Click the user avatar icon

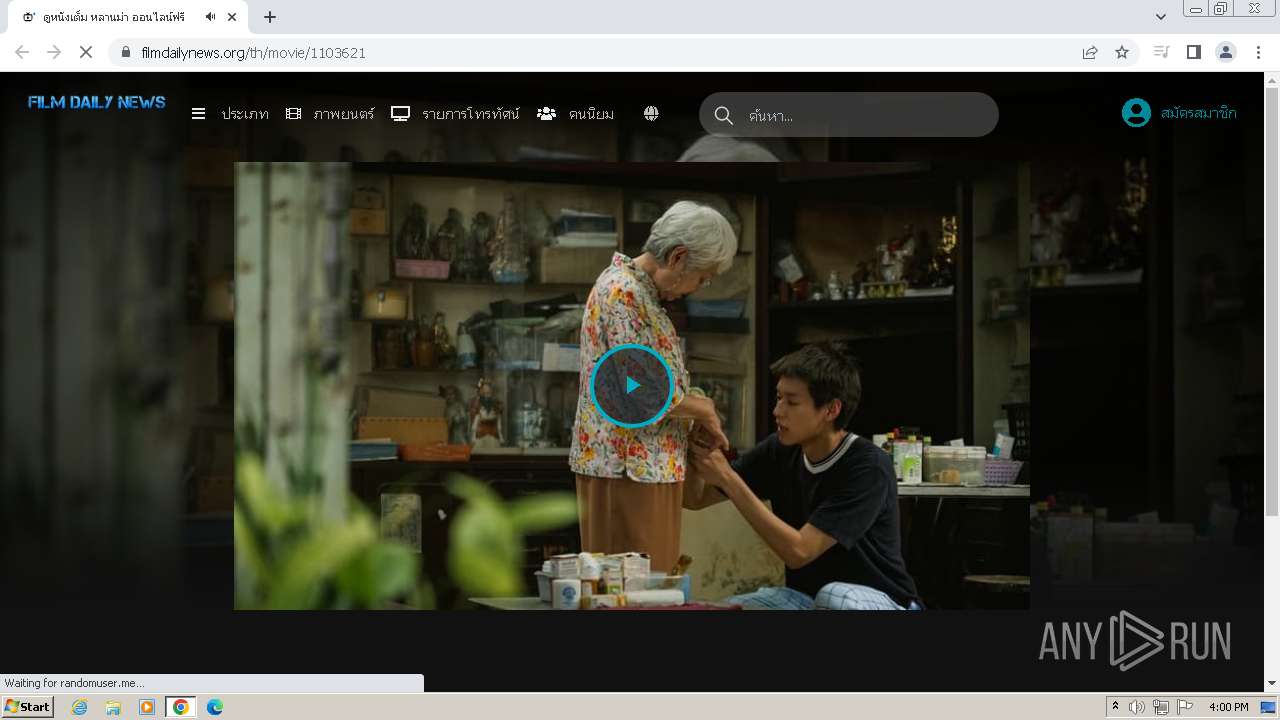pyautogui.click(x=1136, y=113)
